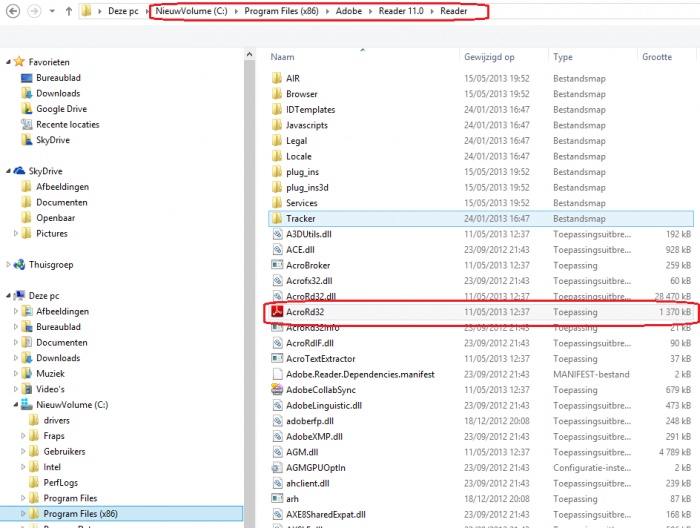The image size is (700, 528).
Task: Select the AdobeCollabSync application icon
Action: (277, 390)
